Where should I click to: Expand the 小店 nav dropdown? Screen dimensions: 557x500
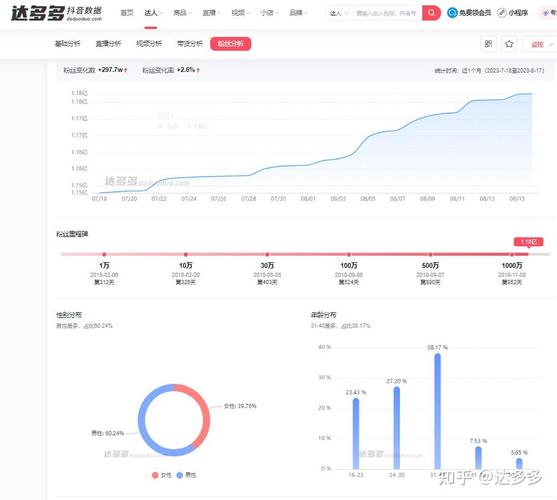pos(269,13)
